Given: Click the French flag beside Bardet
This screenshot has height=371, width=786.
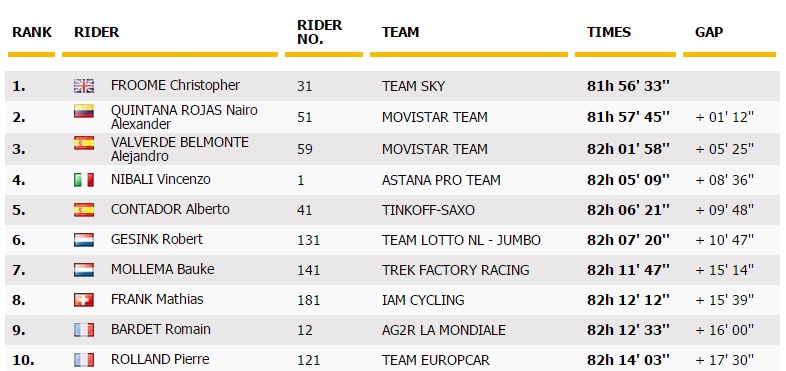Looking at the screenshot, I should pyautogui.click(x=84, y=330).
